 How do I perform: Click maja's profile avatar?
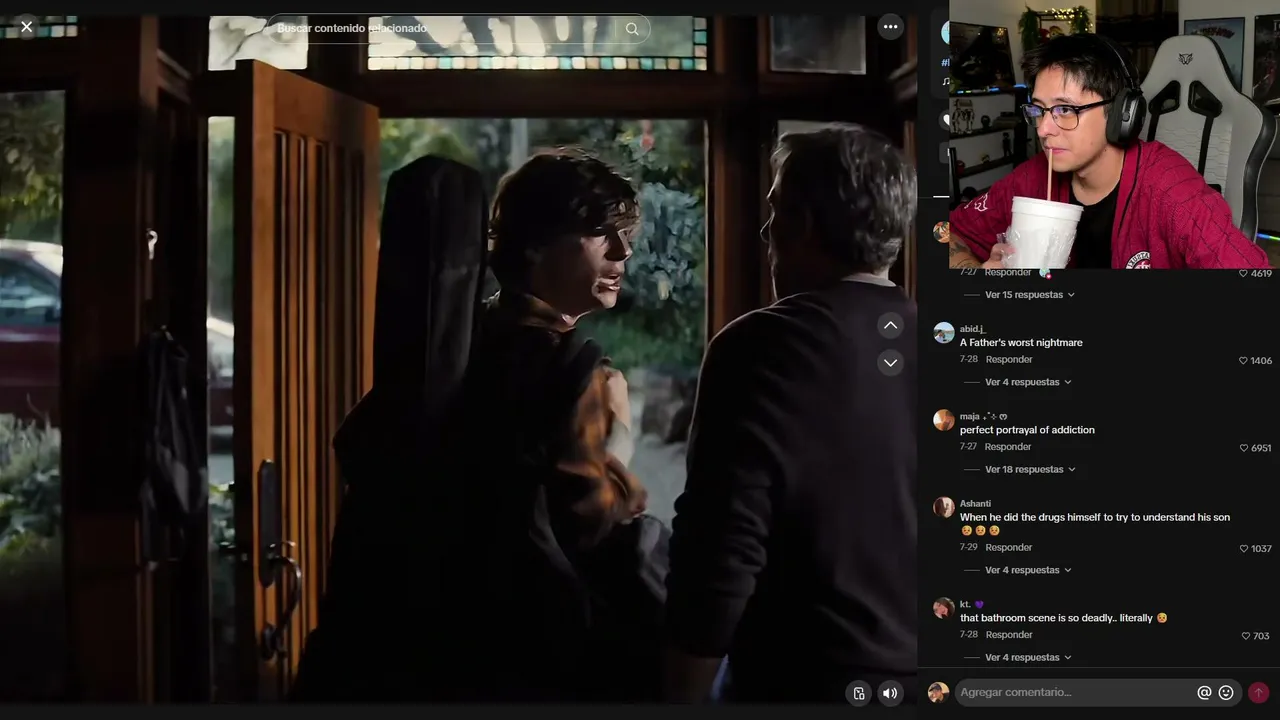pos(944,420)
